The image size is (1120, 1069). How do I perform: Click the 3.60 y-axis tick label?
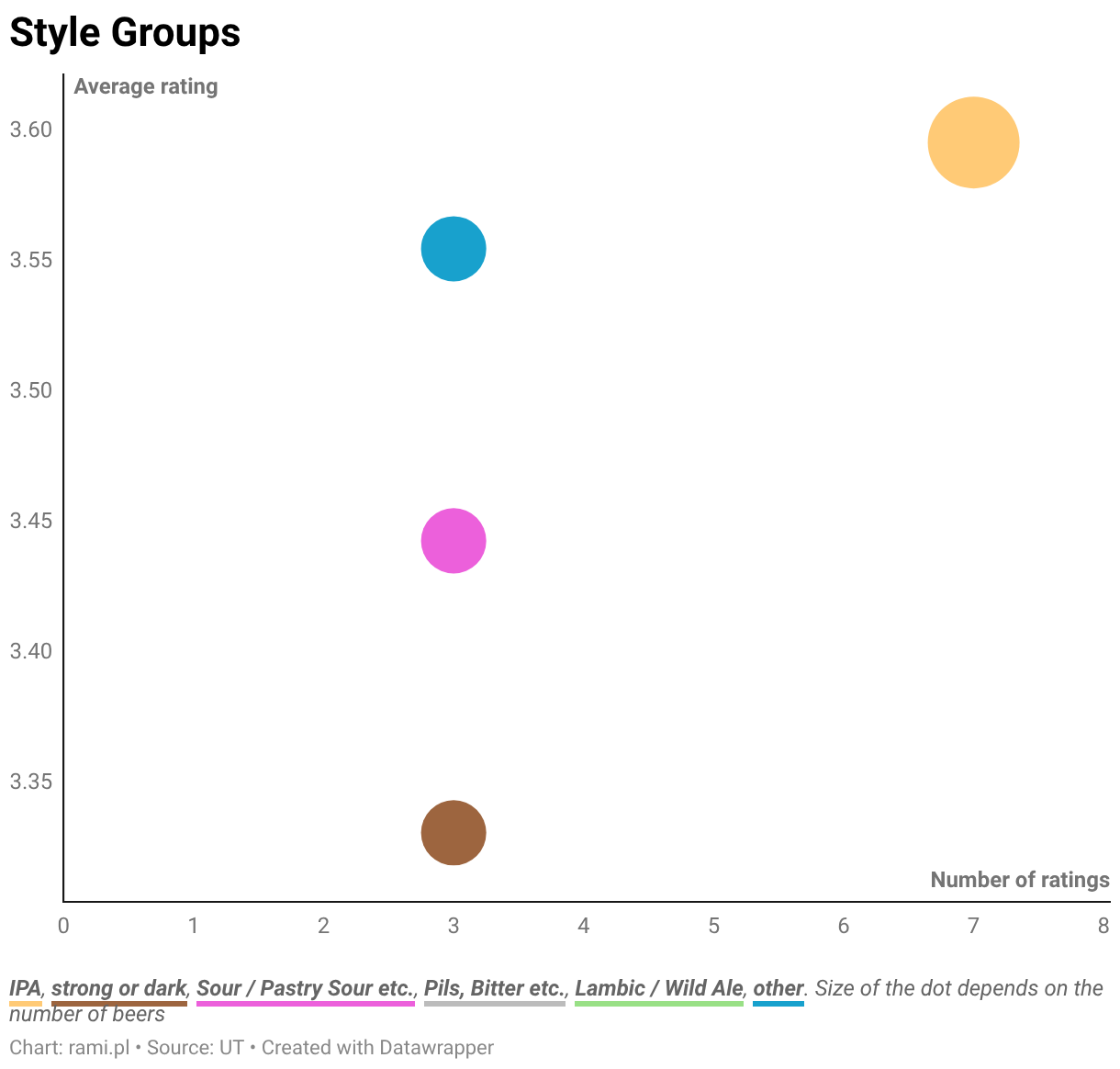(x=31, y=129)
